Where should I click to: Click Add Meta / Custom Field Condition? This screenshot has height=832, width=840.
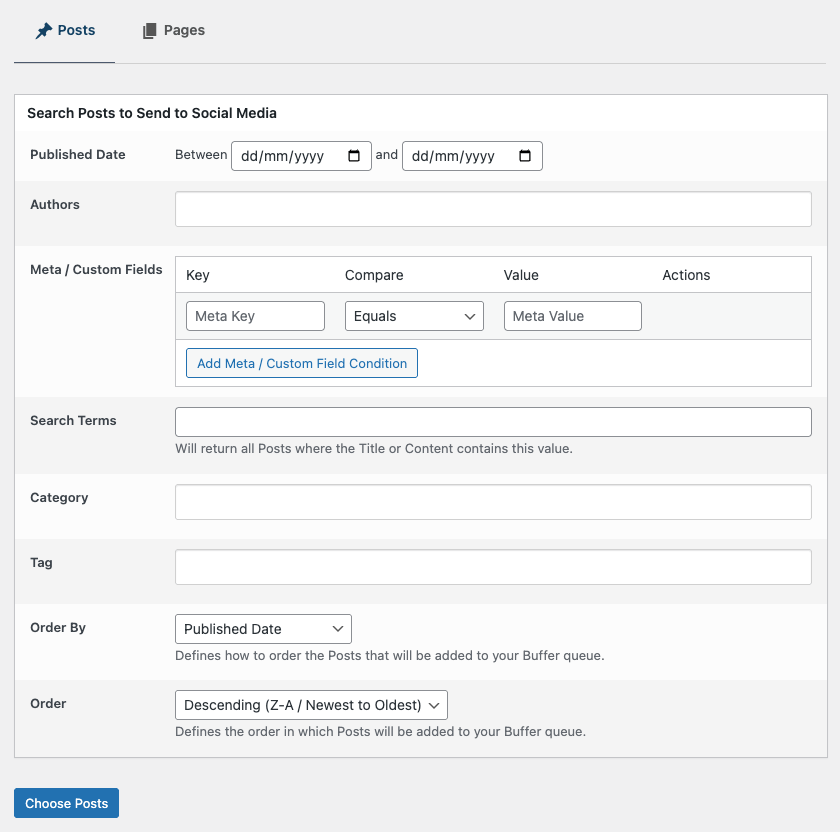[302, 363]
